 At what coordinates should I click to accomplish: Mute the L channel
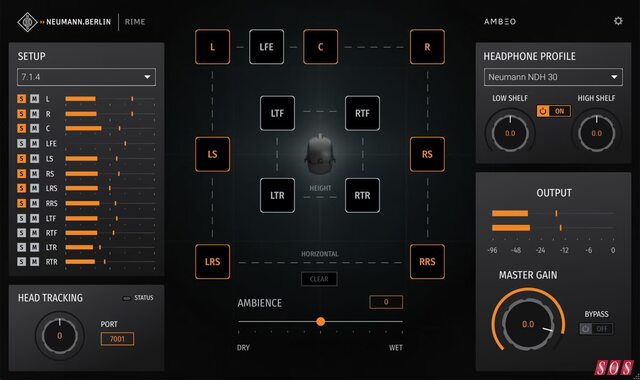coord(35,99)
